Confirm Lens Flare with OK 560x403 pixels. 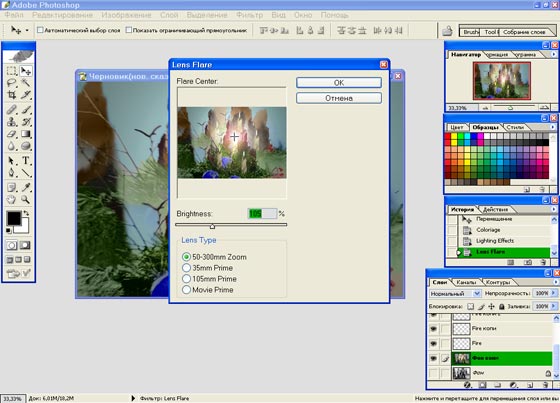[339, 83]
